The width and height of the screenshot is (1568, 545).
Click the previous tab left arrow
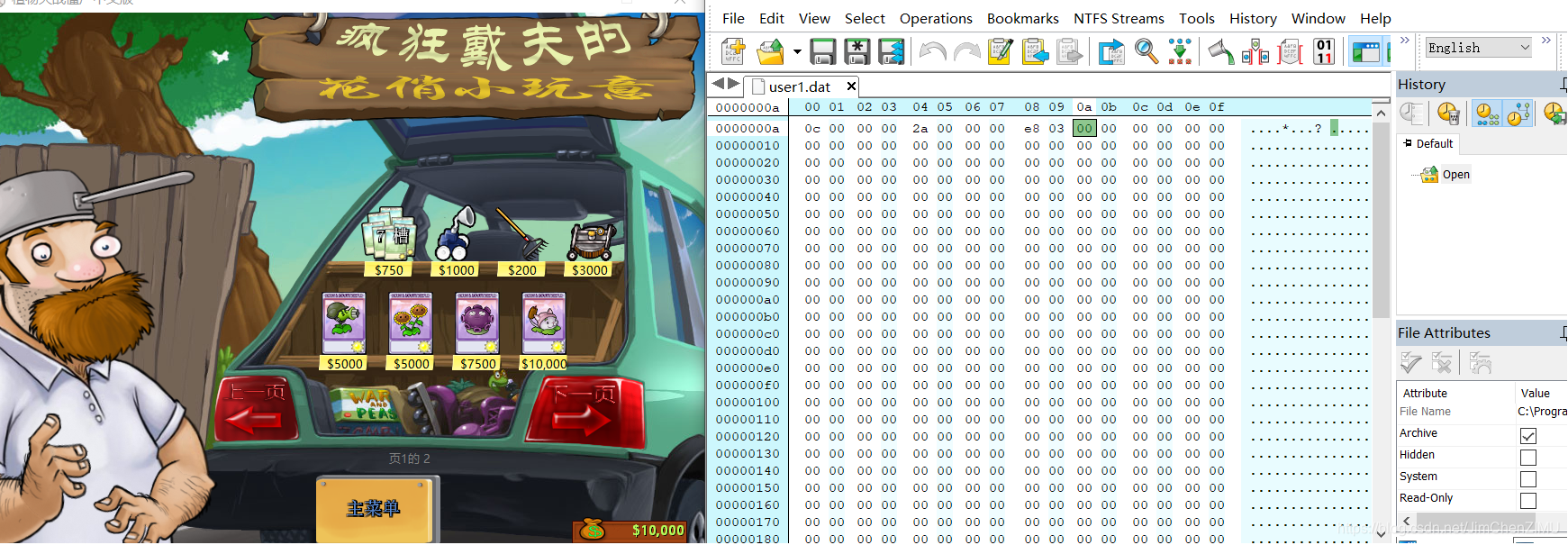click(718, 84)
